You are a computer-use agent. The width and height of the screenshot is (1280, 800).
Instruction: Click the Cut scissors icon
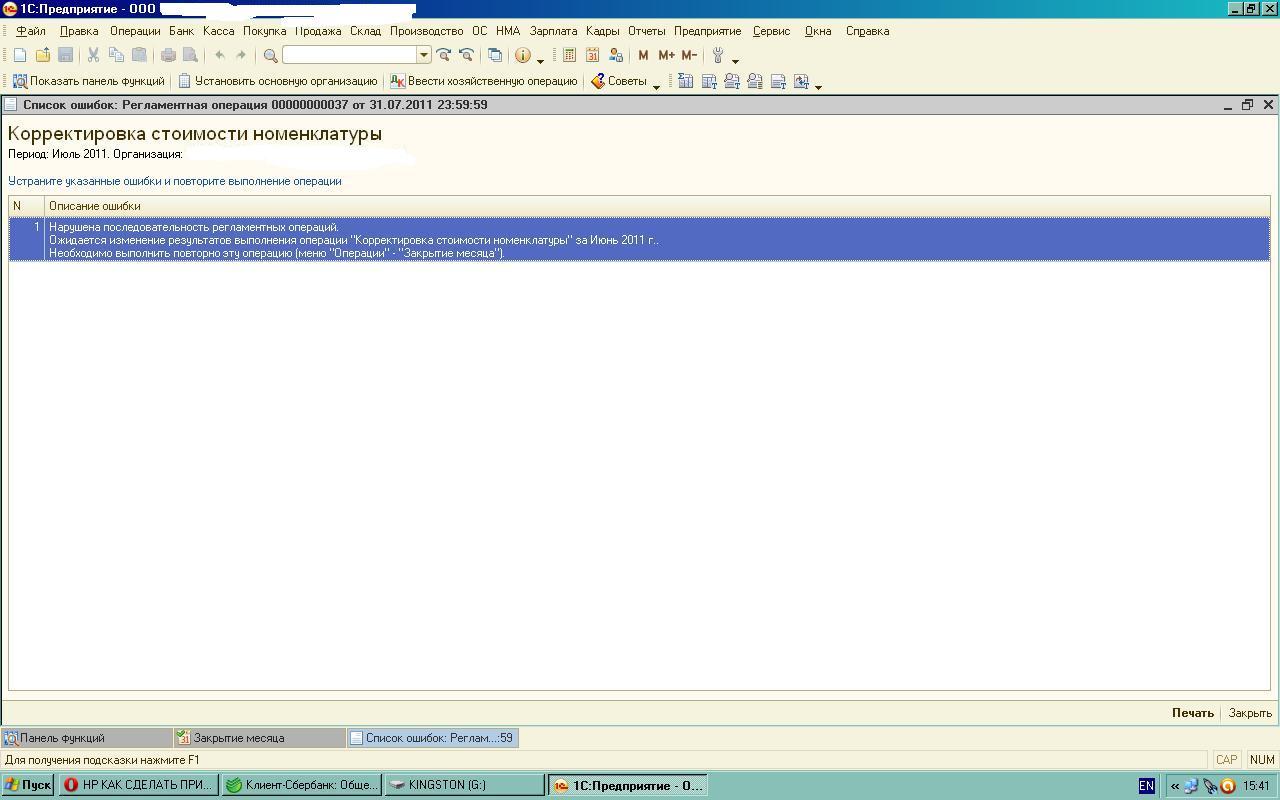tap(93, 55)
